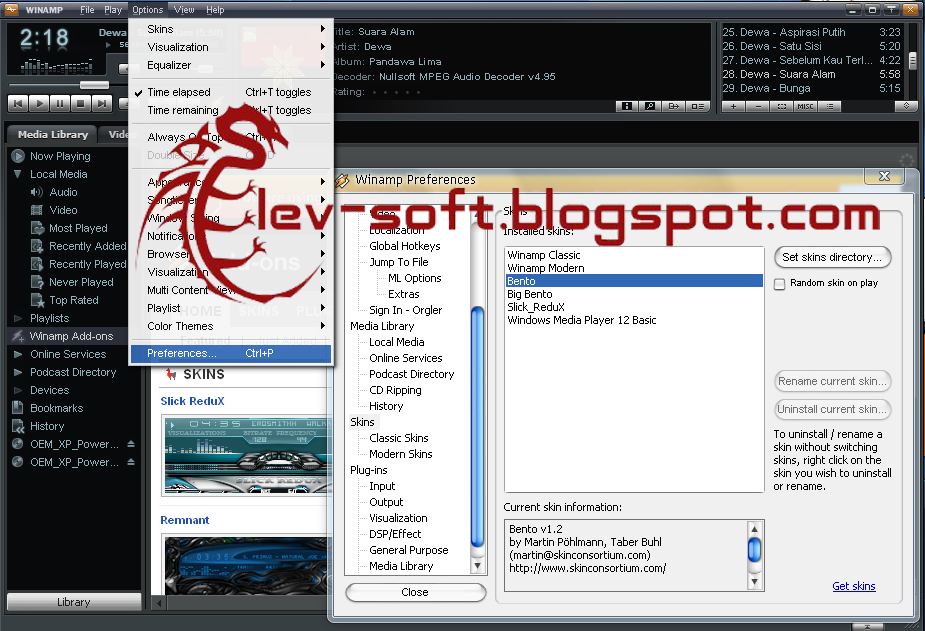This screenshot has width=925, height=631.
Task: Open the View menu
Action: 183,10
